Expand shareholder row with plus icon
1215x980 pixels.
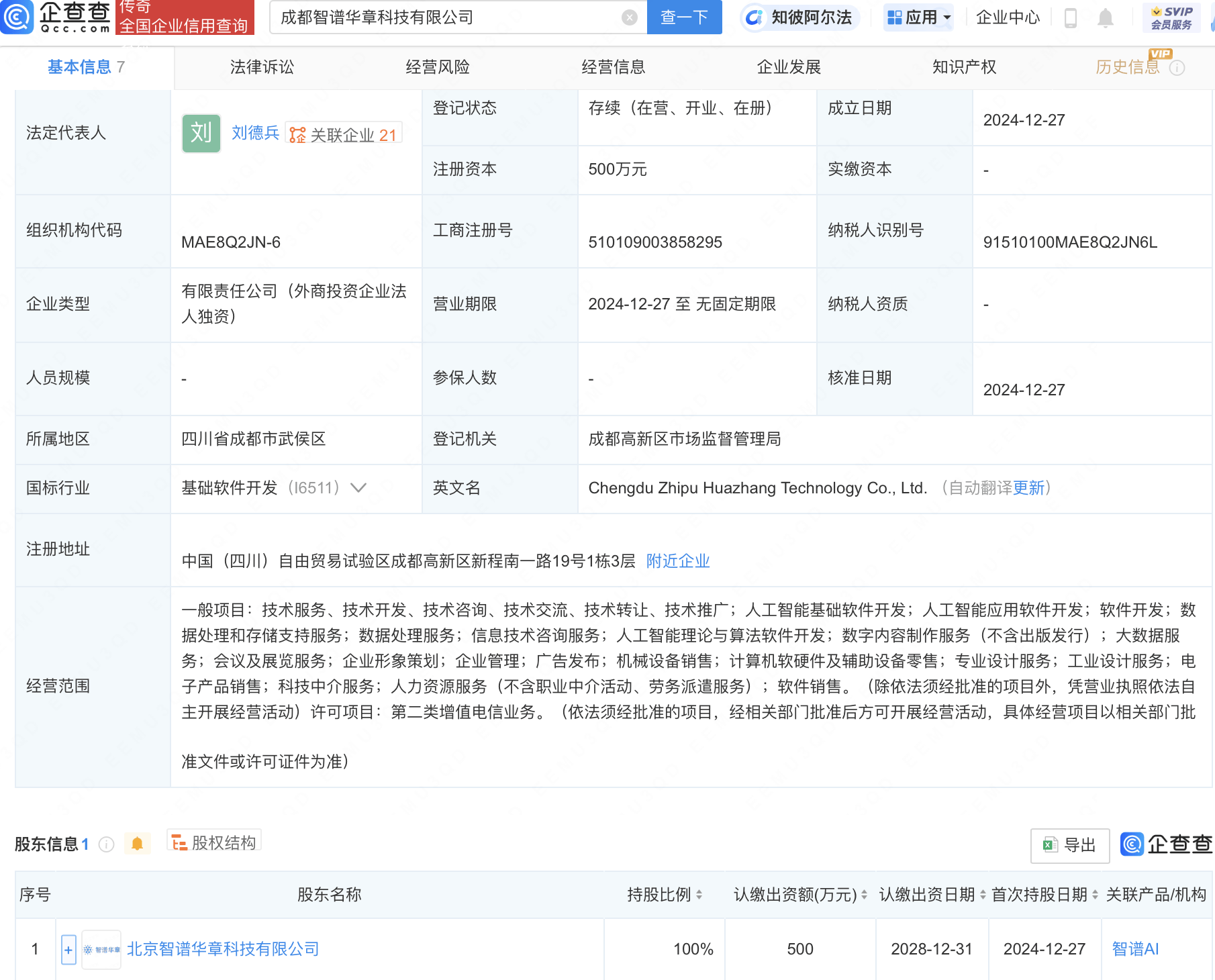pyautogui.click(x=68, y=950)
